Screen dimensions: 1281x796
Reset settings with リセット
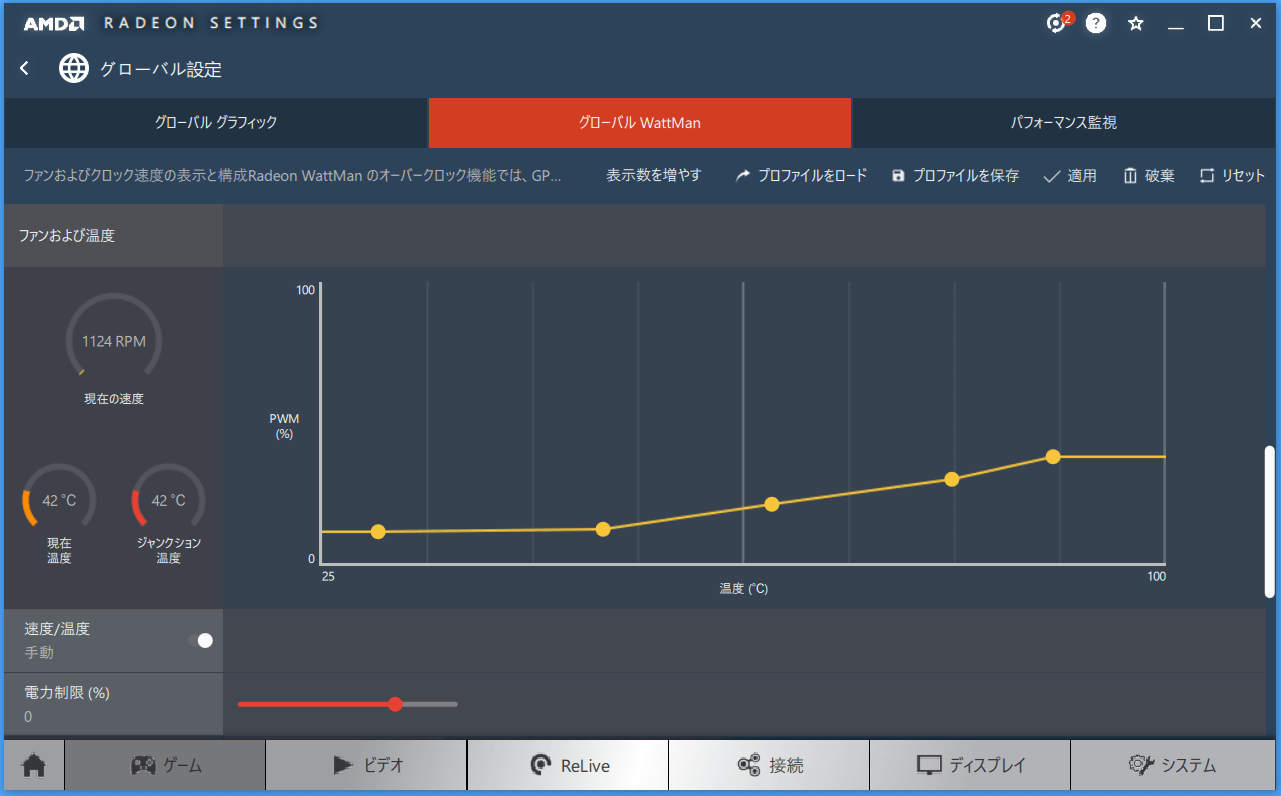click(x=1232, y=175)
